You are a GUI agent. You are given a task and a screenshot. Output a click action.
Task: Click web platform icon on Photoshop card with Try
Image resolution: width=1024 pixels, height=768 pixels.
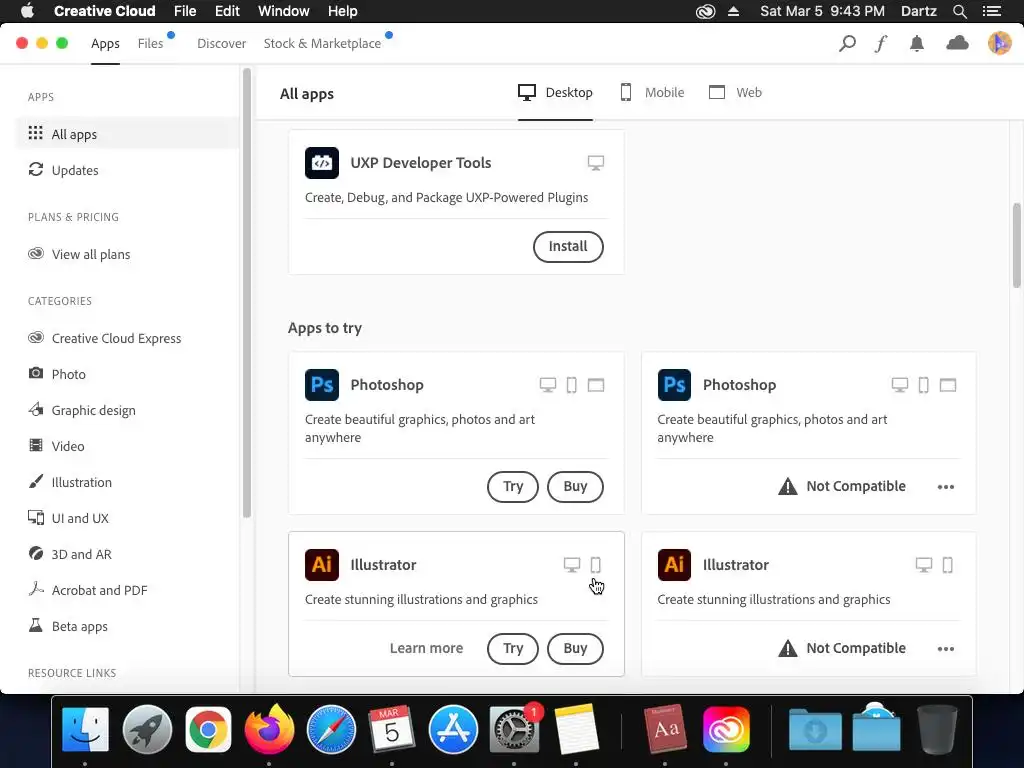click(x=596, y=385)
